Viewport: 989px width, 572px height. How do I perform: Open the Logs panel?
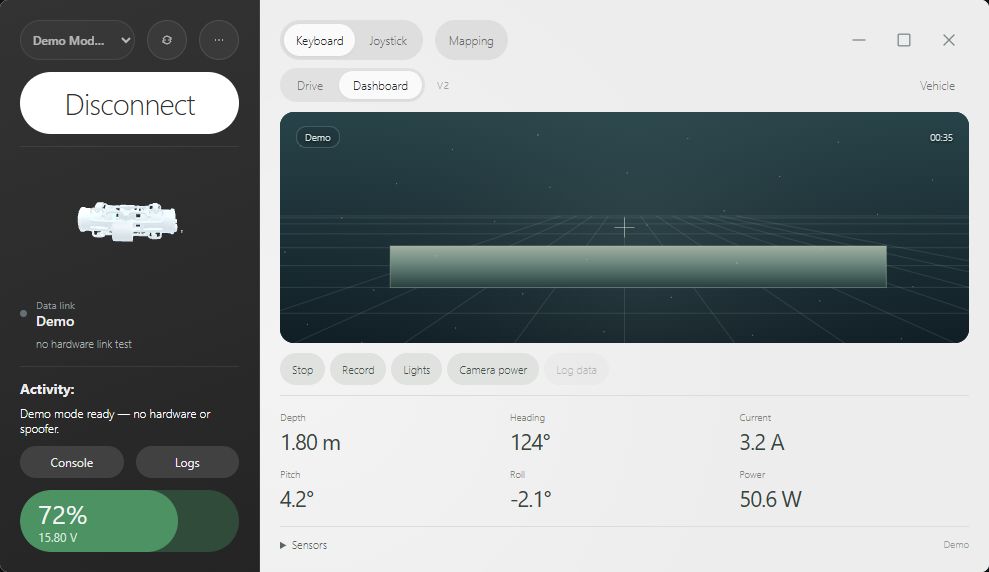click(187, 462)
